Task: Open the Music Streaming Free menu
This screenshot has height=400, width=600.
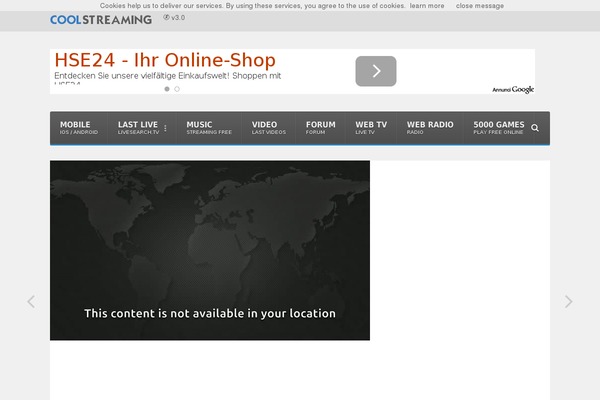Action: coord(208,128)
